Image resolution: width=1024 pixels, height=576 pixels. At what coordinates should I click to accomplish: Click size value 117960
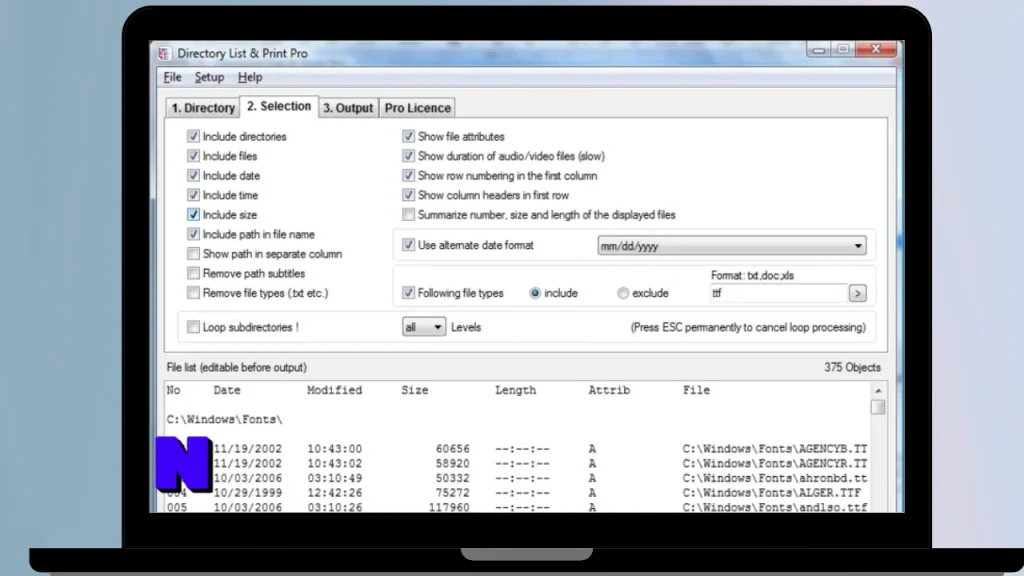pyautogui.click(x=449, y=507)
